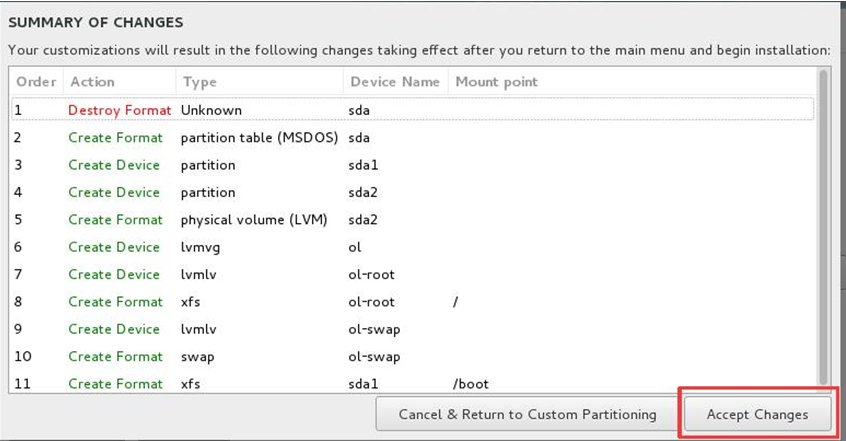
Task: Sort by the Device Name column header
Action: 395,82
